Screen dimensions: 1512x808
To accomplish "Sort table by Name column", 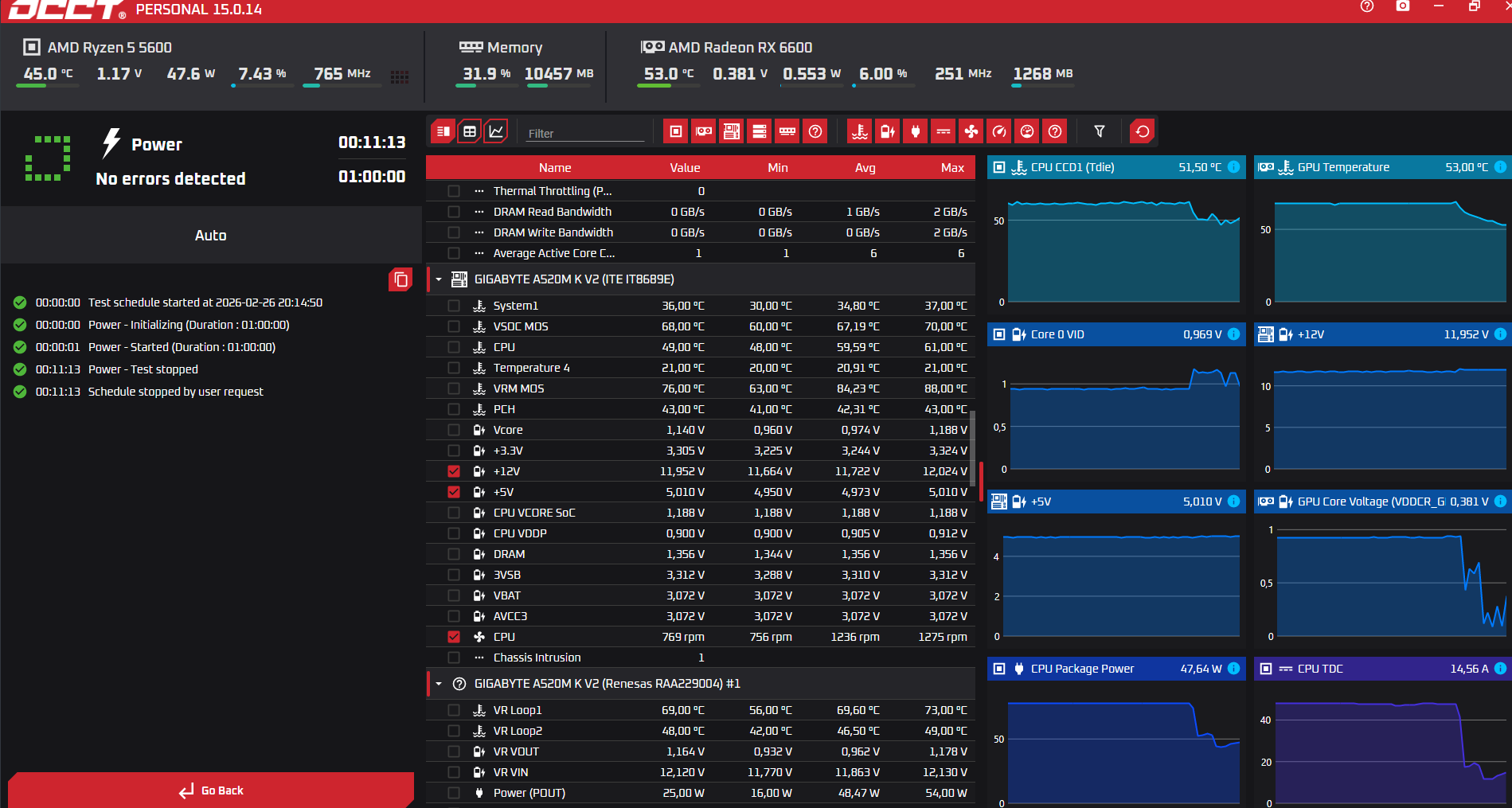I will pyautogui.click(x=555, y=168).
